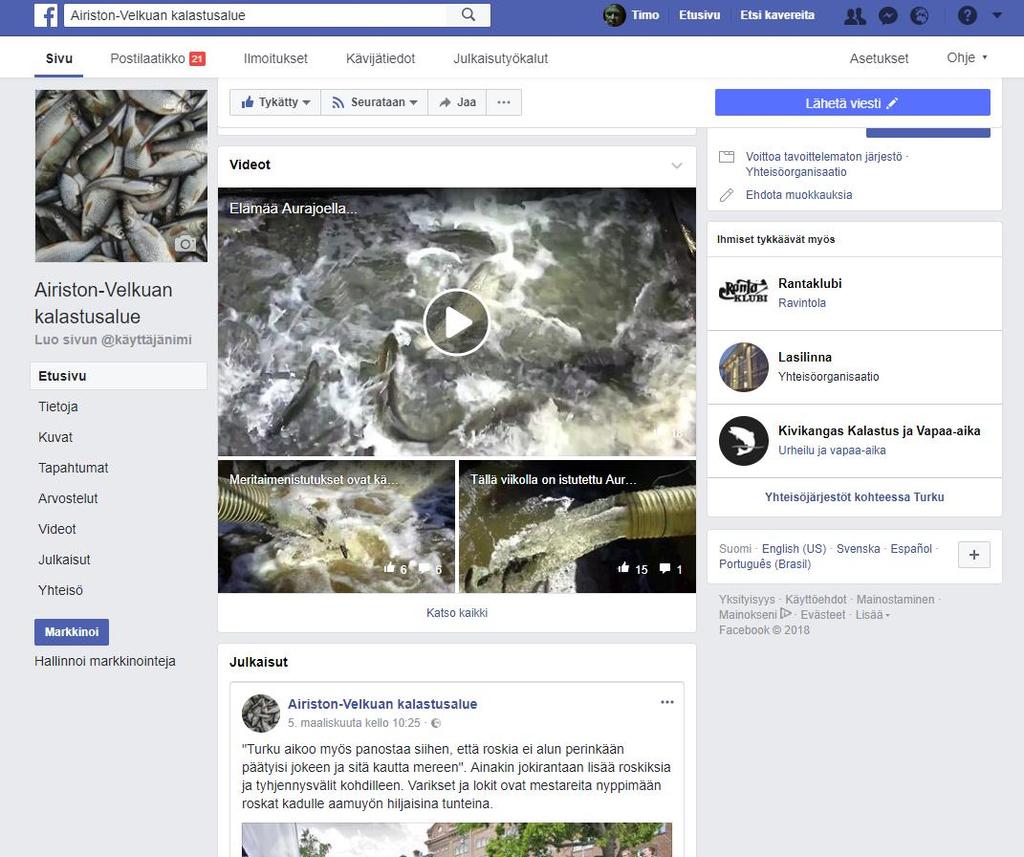Collapse the Videot section chevron

677,165
